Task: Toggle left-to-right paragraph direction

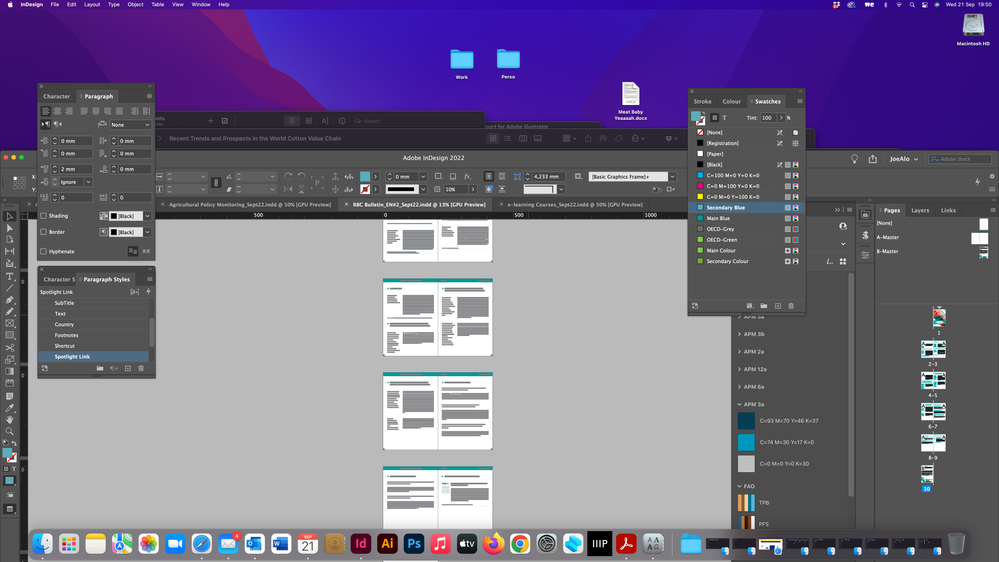Action: coord(46,124)
